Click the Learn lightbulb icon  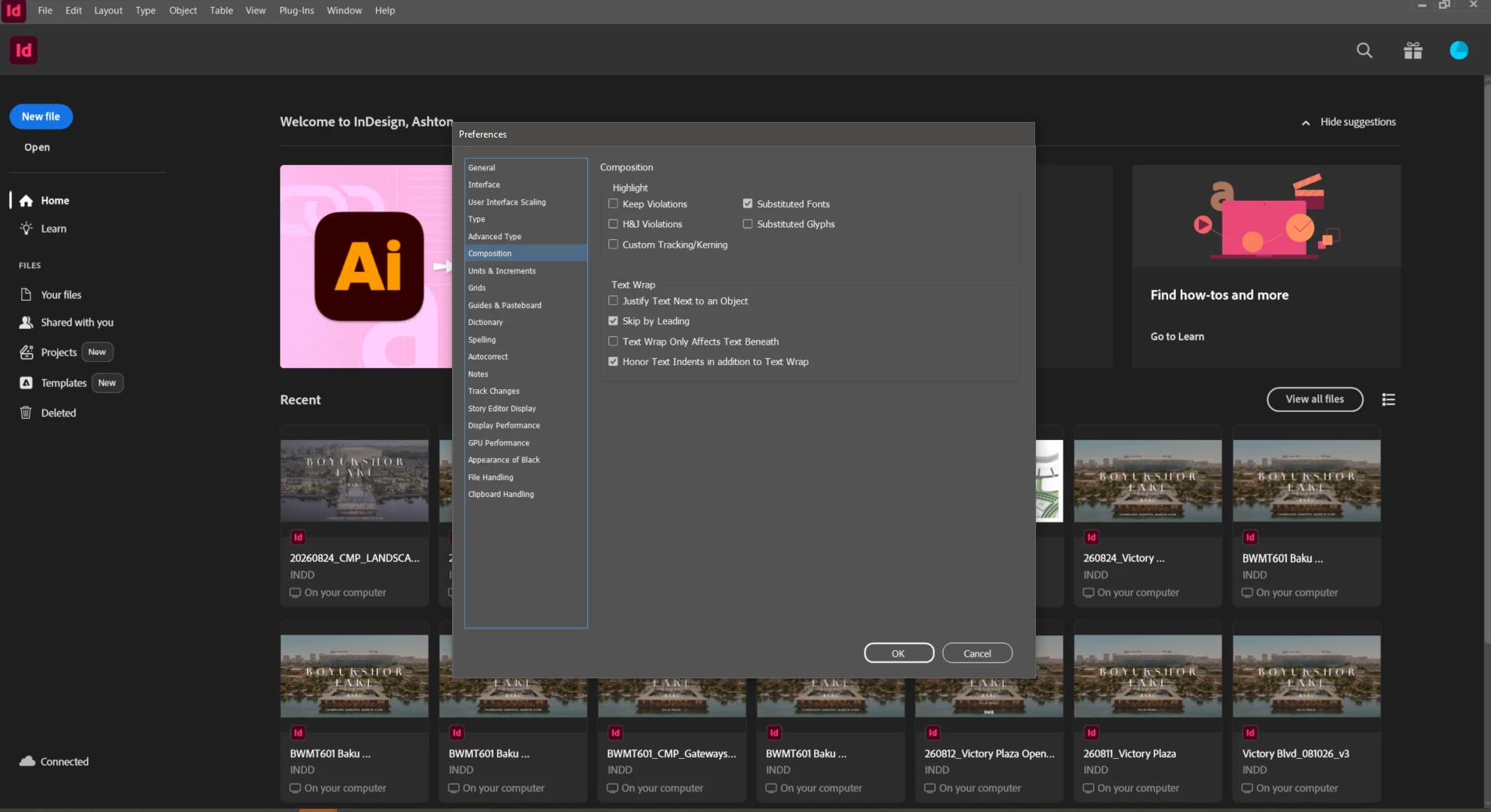[27, 229]
